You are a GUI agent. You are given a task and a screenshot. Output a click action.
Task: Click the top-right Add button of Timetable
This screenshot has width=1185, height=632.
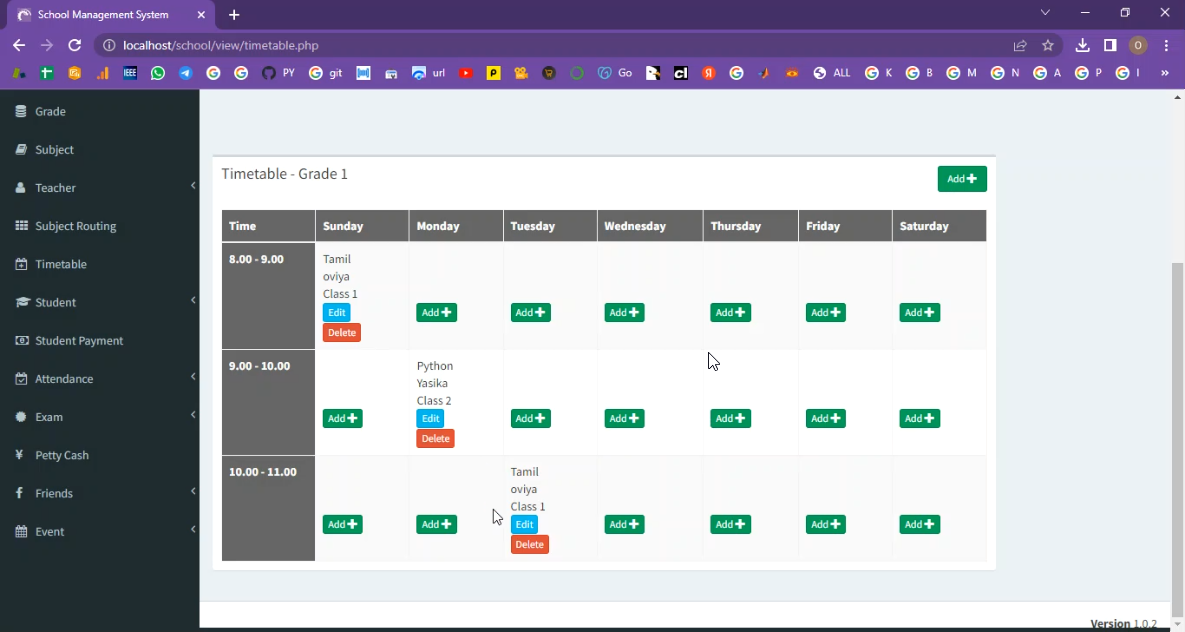961,179
